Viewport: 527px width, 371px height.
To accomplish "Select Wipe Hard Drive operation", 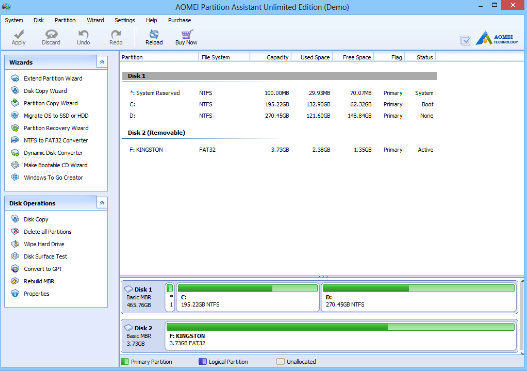I will [44, 244].
